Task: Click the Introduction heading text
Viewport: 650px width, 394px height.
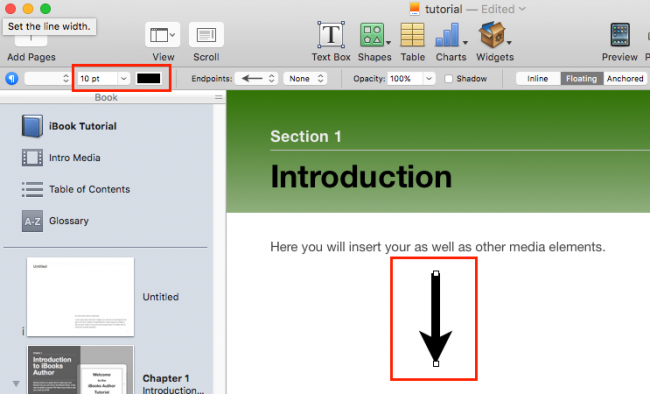Action: (361, 177)
